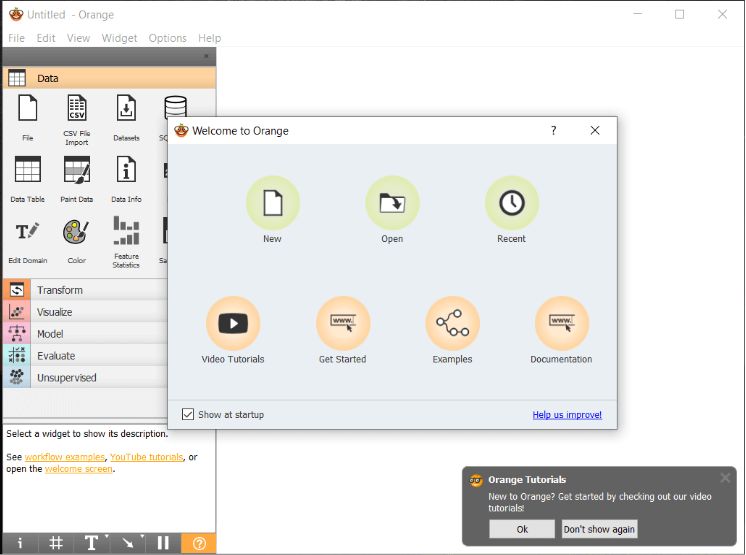Click the 'workflow examples' link

65,457
